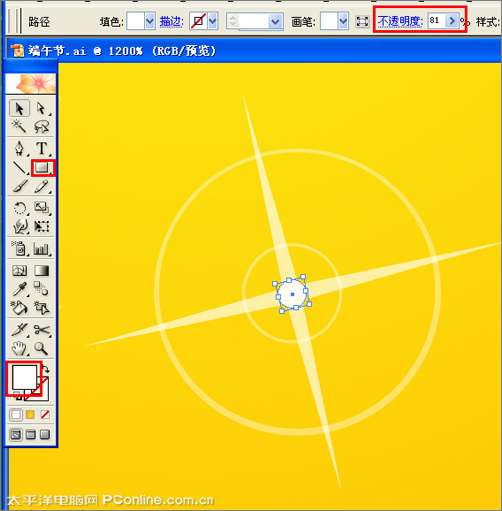Switch to full screen mode with menu bar
Viewport: 502px width, 511px height.
click(30, 434)
